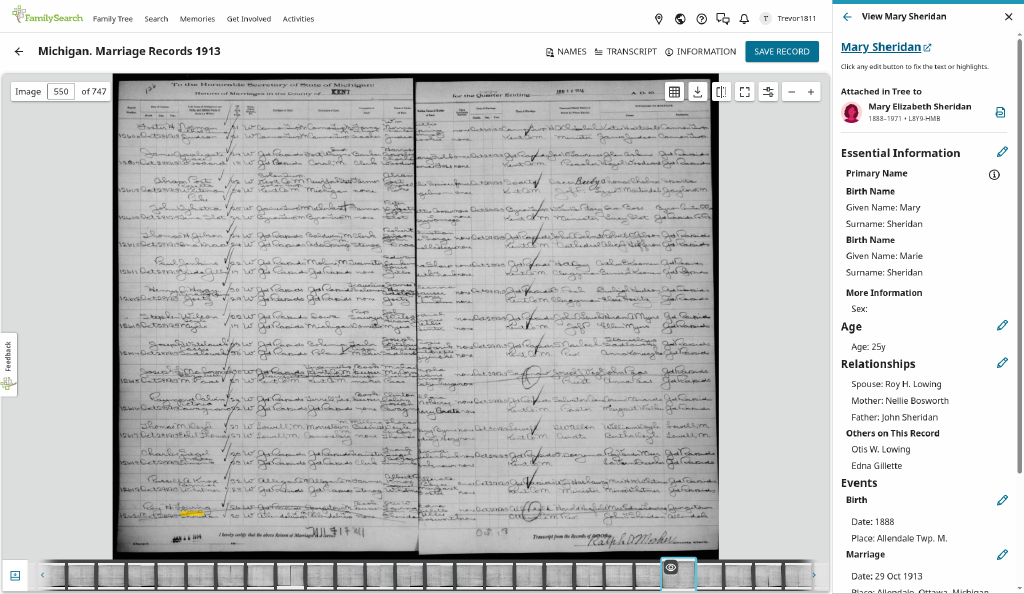Open the image index grid view icon
Image resolution: width=1024 pixels, height=594 pixels.
click(x=674, y=92)
